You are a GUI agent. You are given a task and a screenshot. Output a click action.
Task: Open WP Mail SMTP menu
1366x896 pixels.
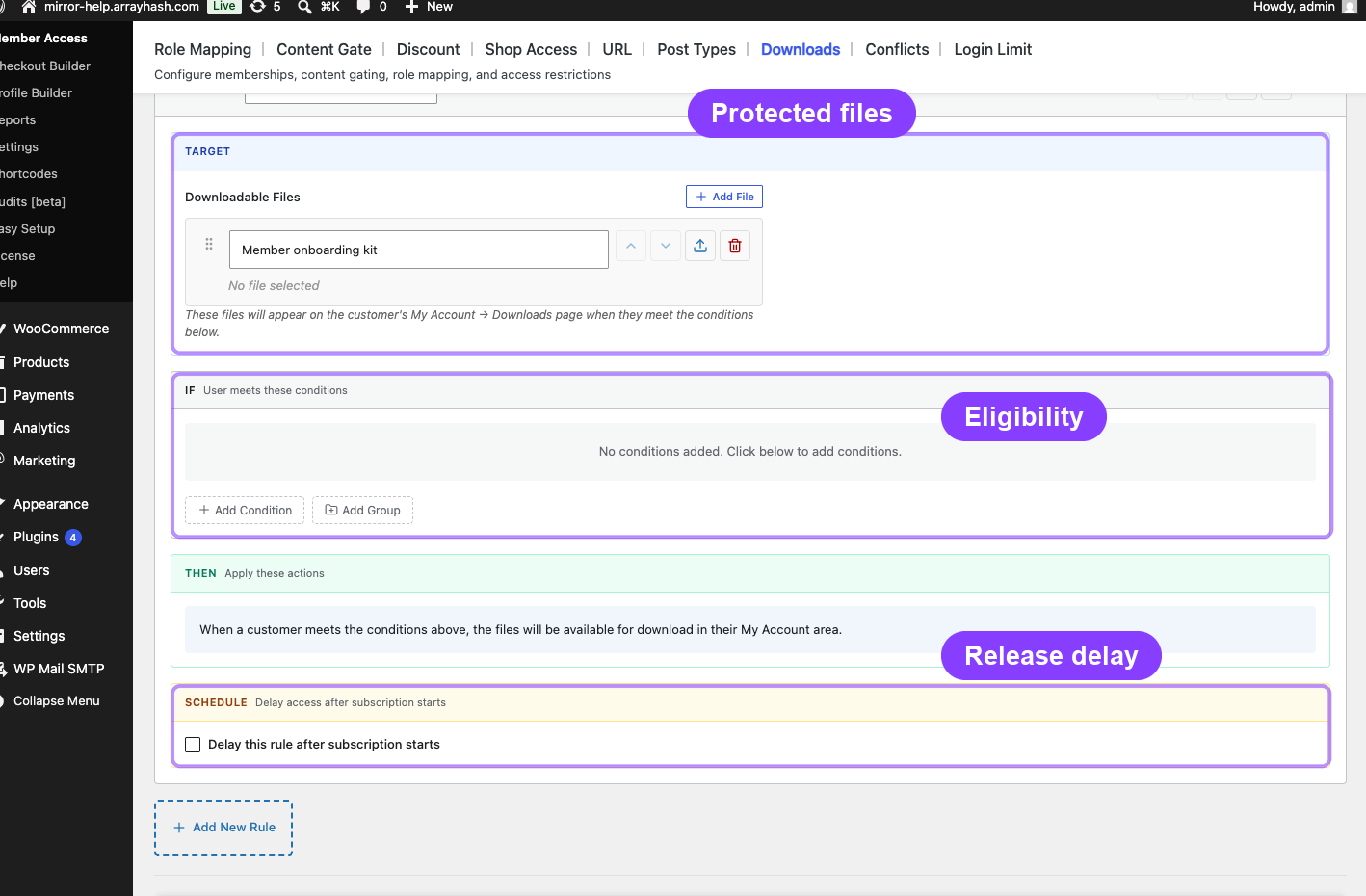59,669
